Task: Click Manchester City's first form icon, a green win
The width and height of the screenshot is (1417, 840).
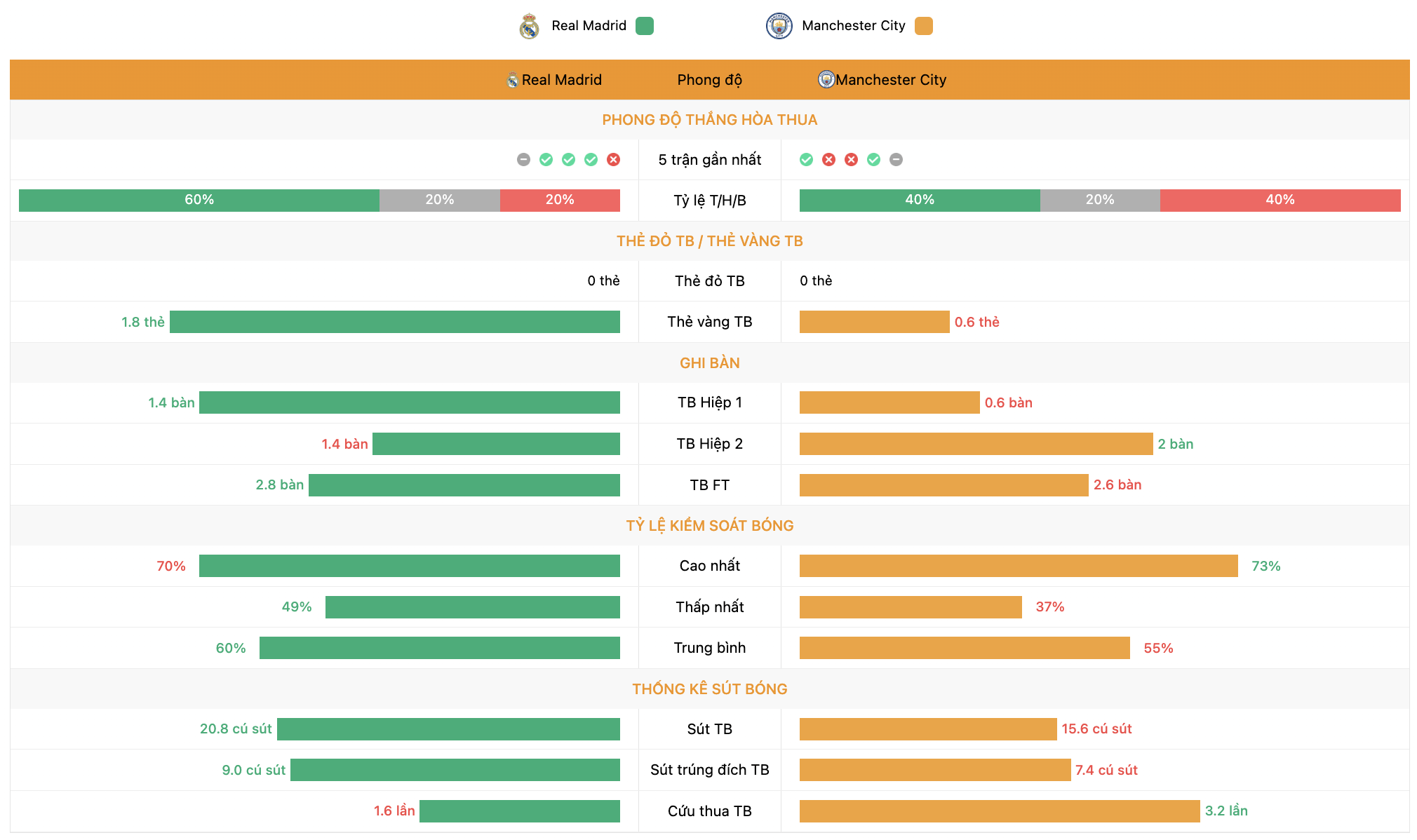Action: coord(806,160)
